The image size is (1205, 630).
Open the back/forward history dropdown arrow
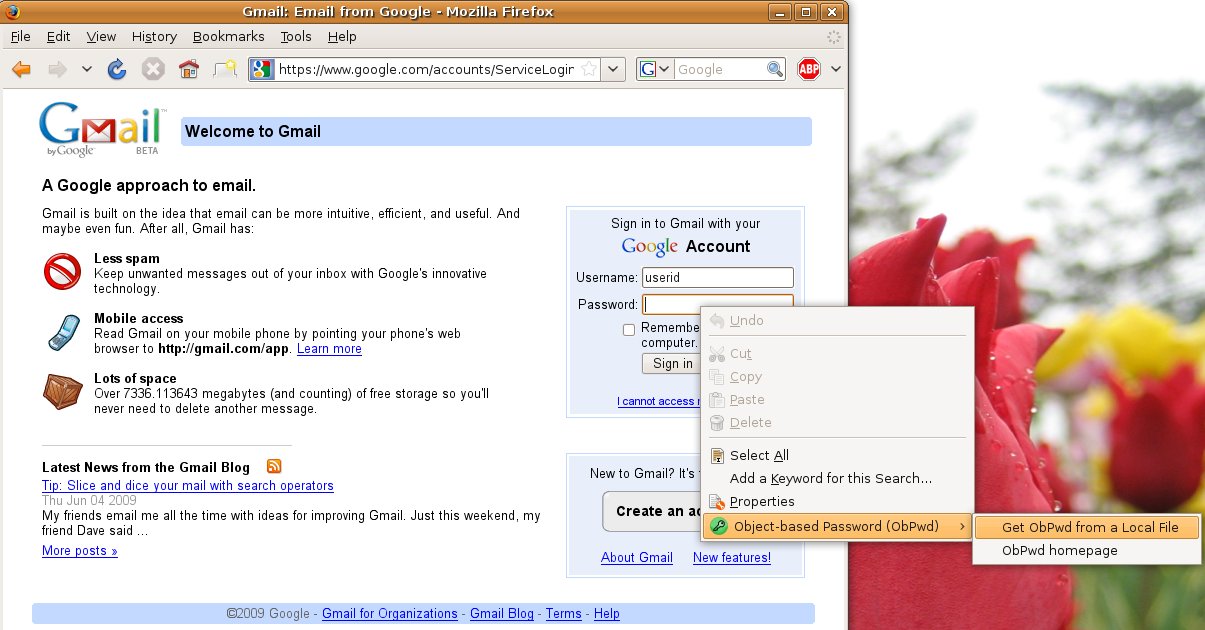(x=86, y=69)
